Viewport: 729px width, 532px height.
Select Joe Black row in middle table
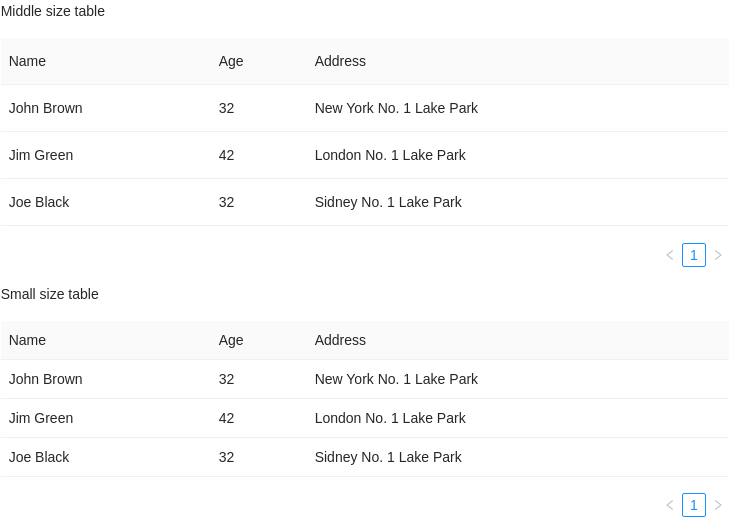pos(39,202)
